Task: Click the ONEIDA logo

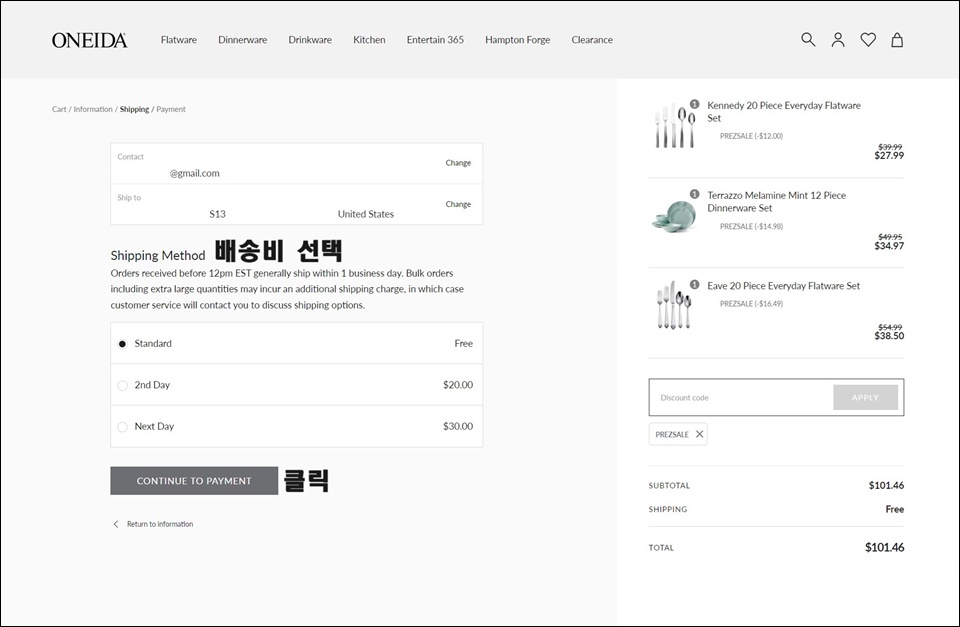Action: coord(89,40)
